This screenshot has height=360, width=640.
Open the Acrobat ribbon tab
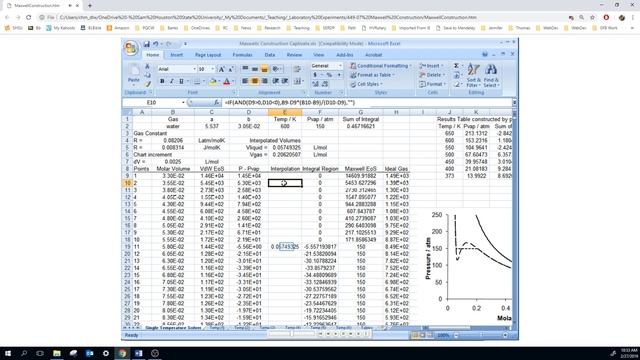point(373,55)
